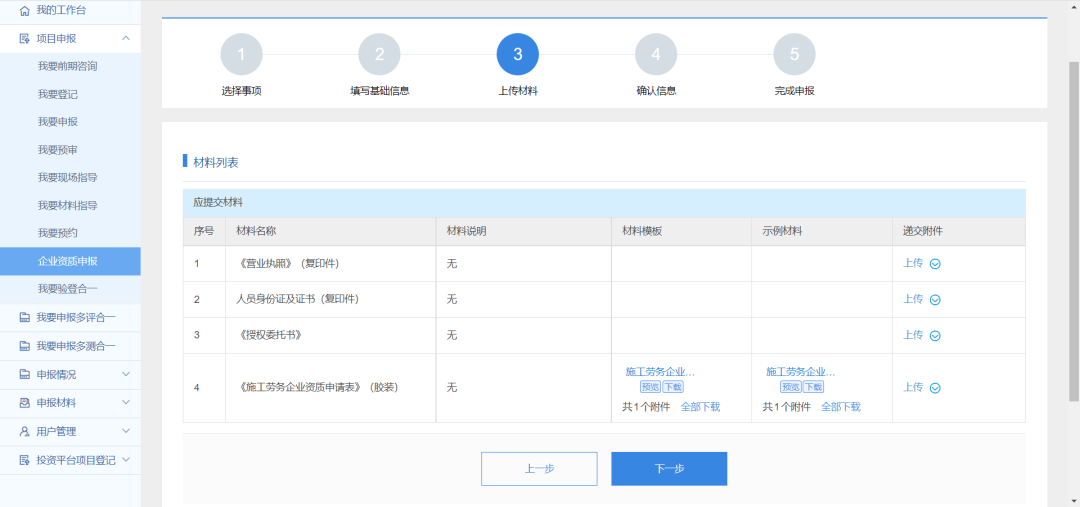
Task: Click the 申报材料 icon in sidebar
Action: [25, 403]
